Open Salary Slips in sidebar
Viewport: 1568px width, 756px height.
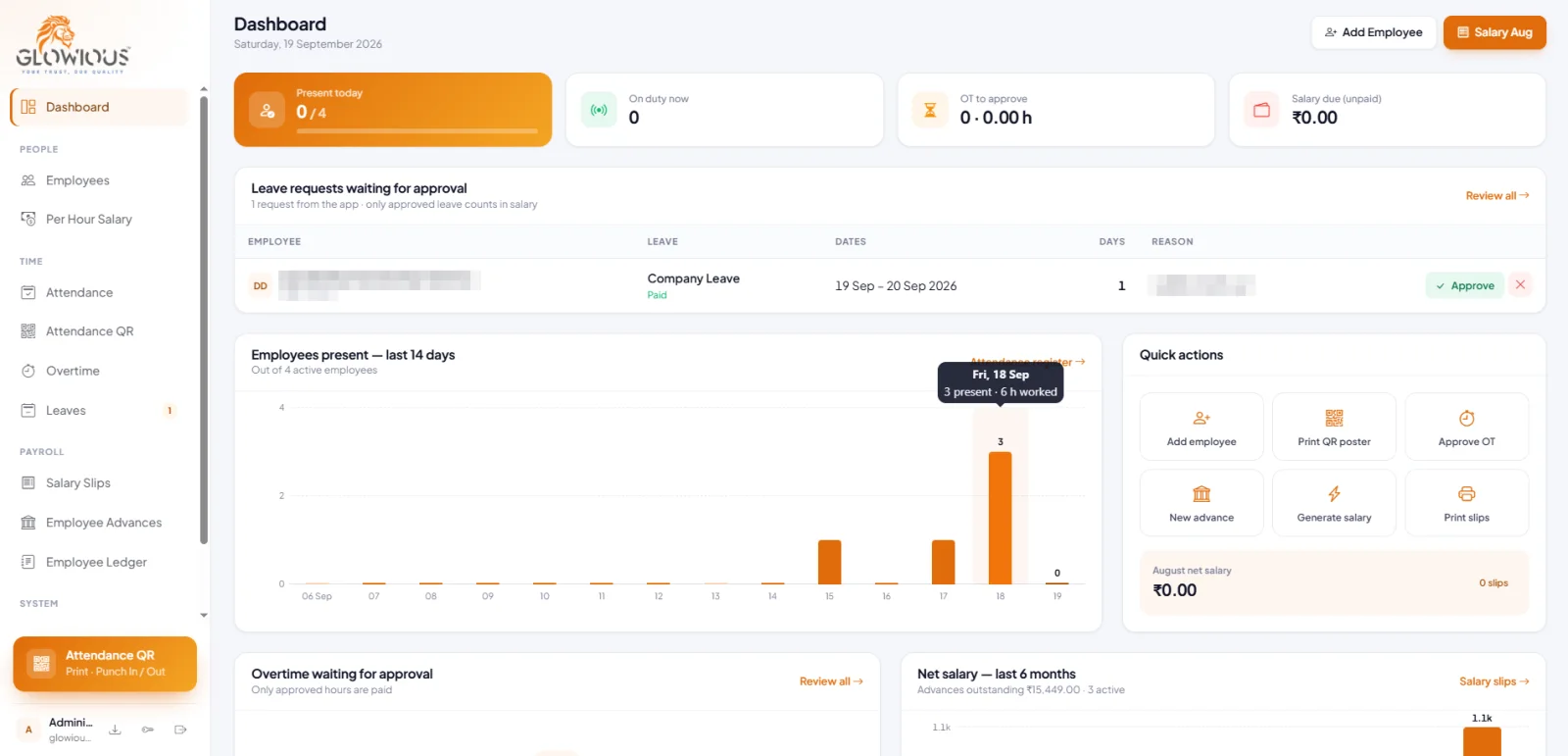(99, 483)
